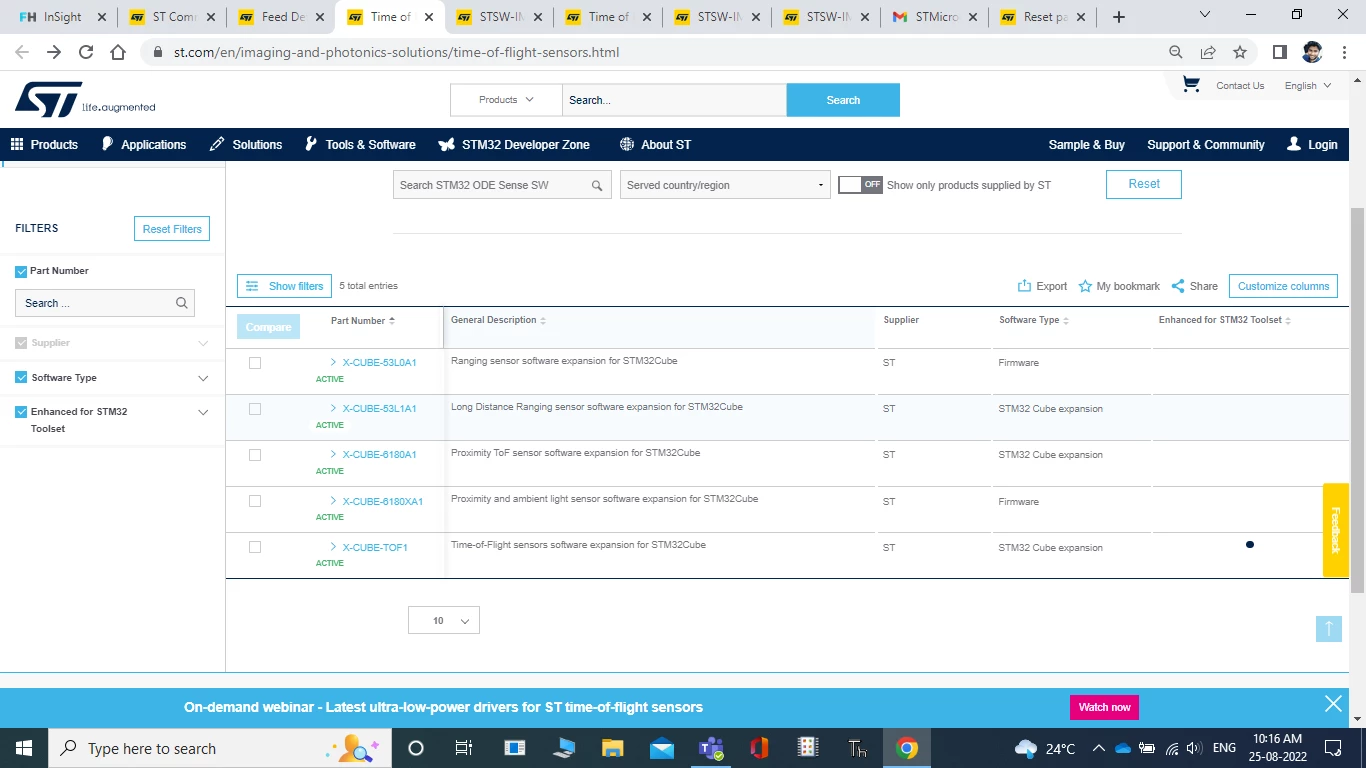
Task: Click the scroll-to-top arrow button
Action: click(x=1329, y=628)
